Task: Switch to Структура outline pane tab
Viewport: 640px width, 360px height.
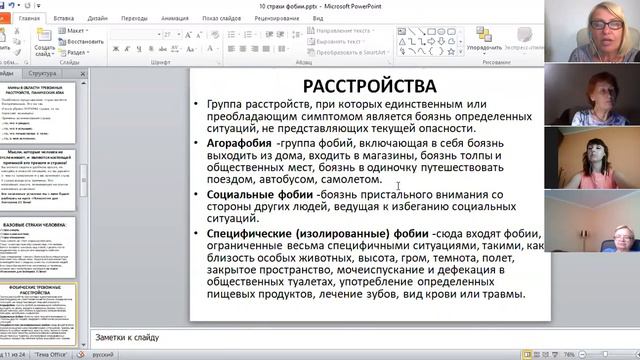Action: pyautogui.click(x=42, y=73)
